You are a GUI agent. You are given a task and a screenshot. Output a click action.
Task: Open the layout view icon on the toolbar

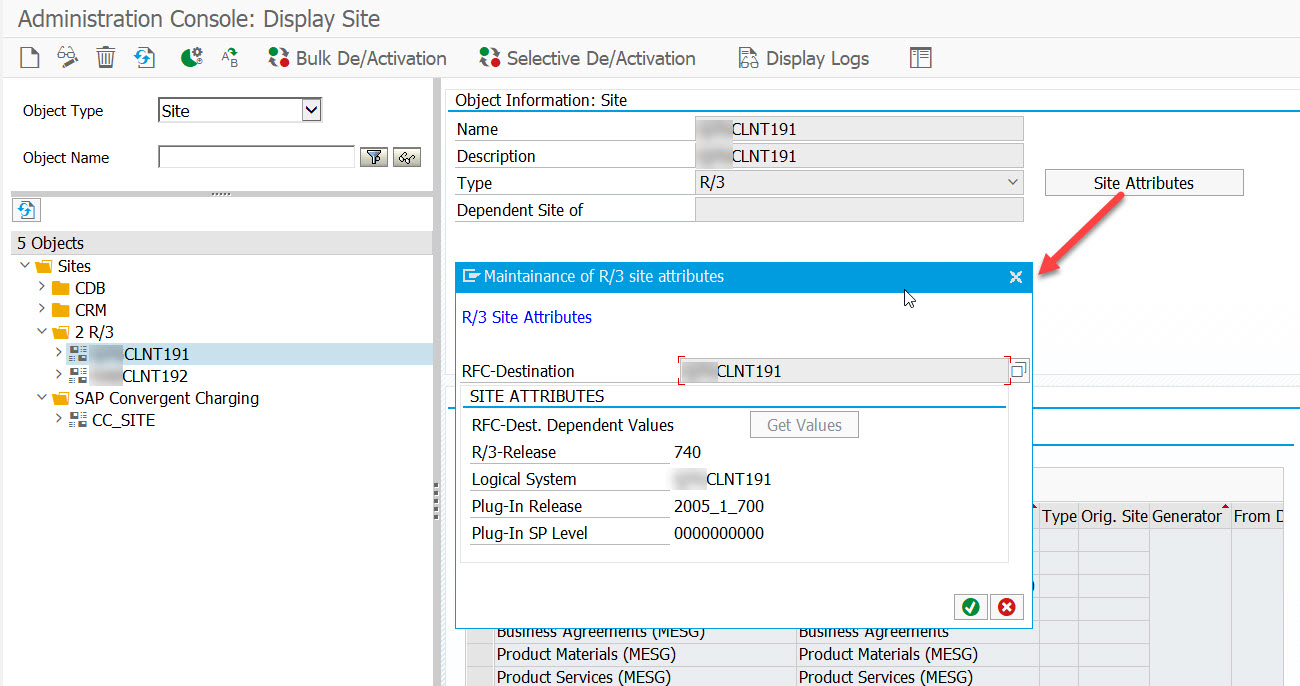[920, 57]
